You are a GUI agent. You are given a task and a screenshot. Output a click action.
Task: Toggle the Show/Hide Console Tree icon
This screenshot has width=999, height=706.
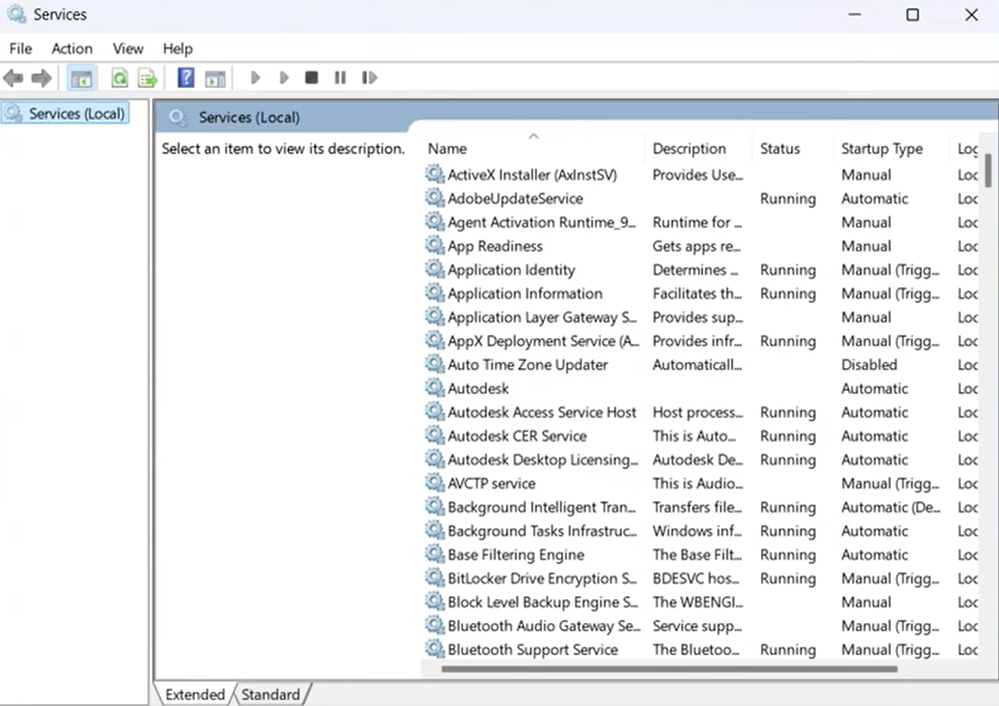81,78
